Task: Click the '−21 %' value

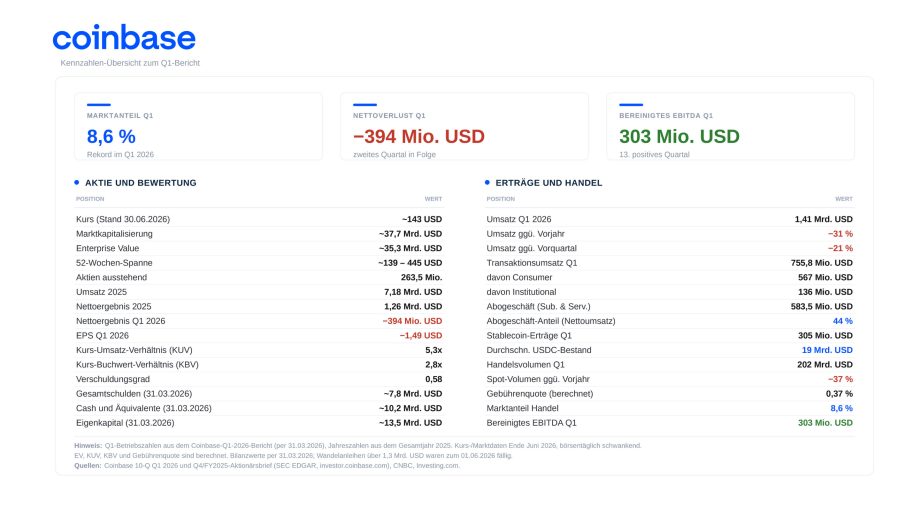Action: (840, 249)
